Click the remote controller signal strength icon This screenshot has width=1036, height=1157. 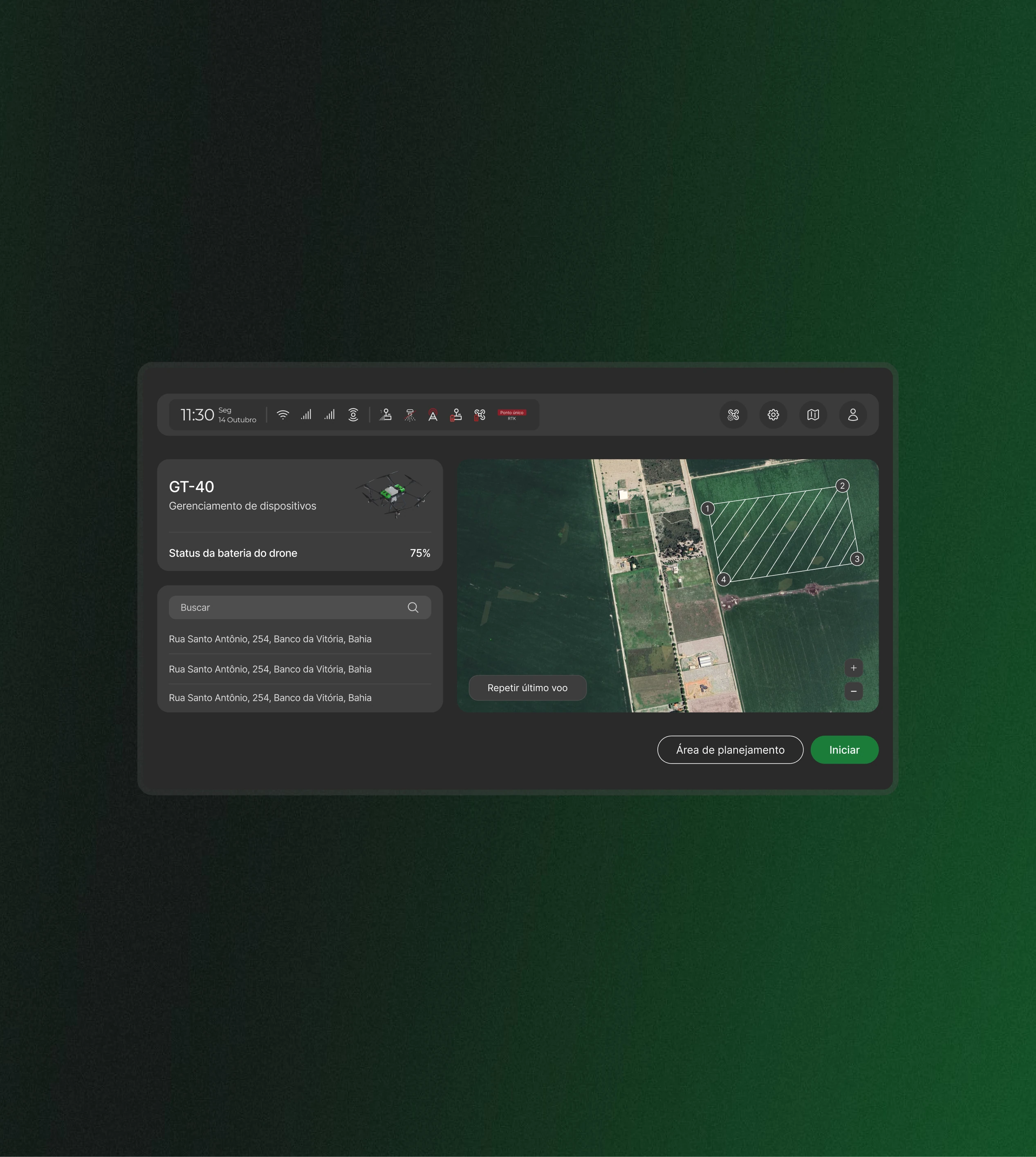pos(386,415)
